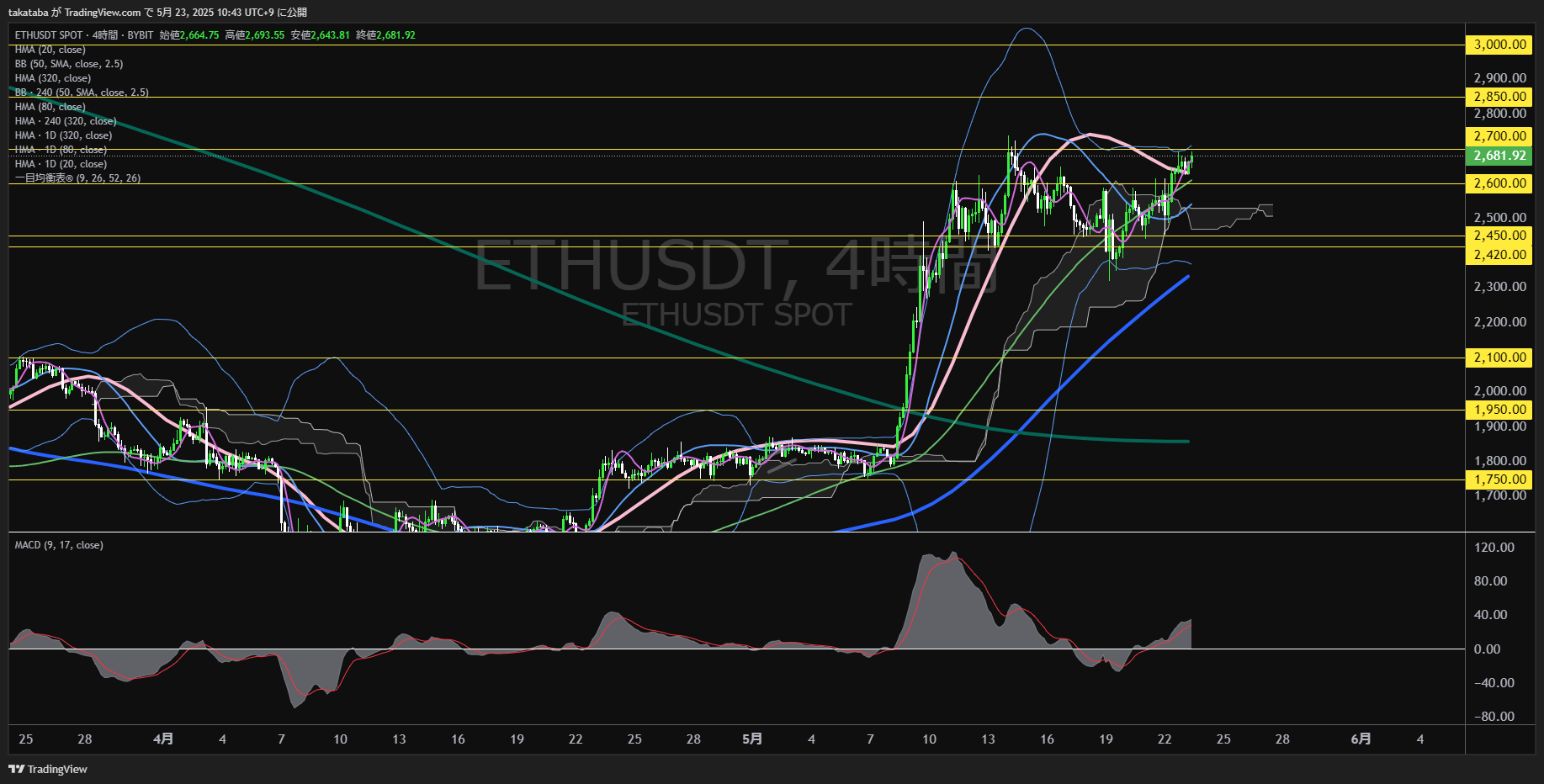1544x784 pixels.
Task: Select the HMA · 1D (320, close) legend
Action: tap(63, 135)
